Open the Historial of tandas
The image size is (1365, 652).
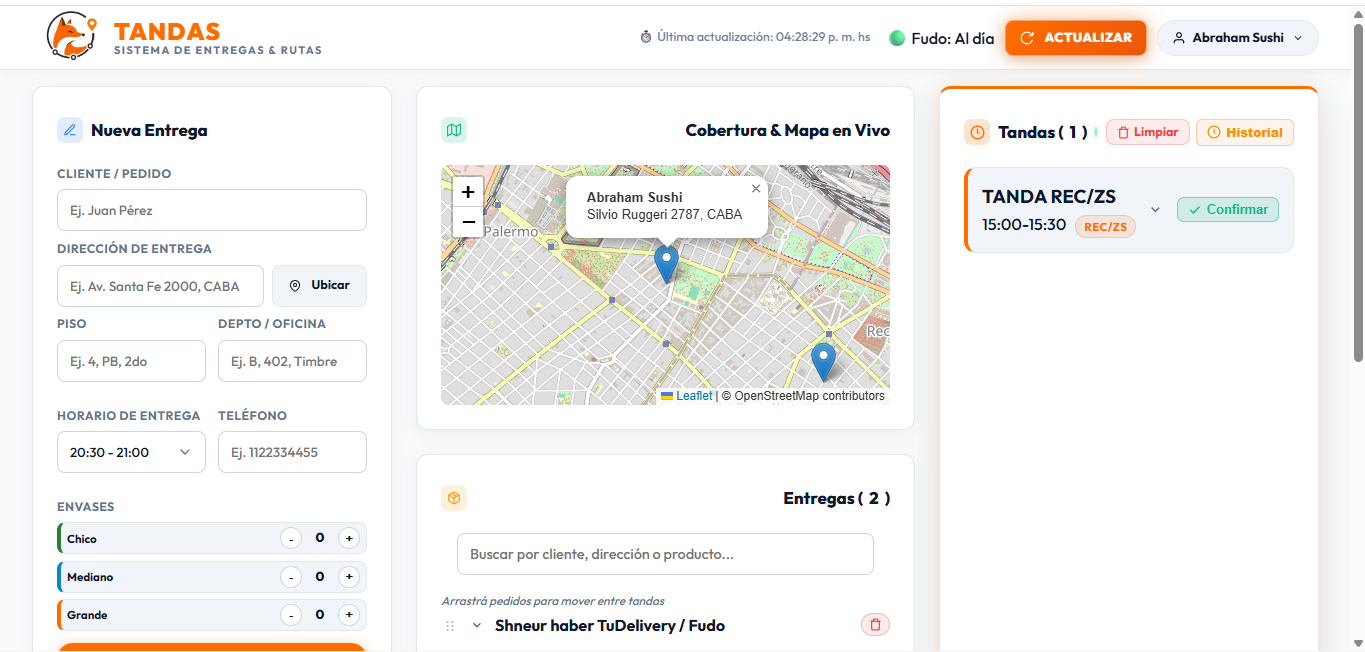pos(1244,132)
